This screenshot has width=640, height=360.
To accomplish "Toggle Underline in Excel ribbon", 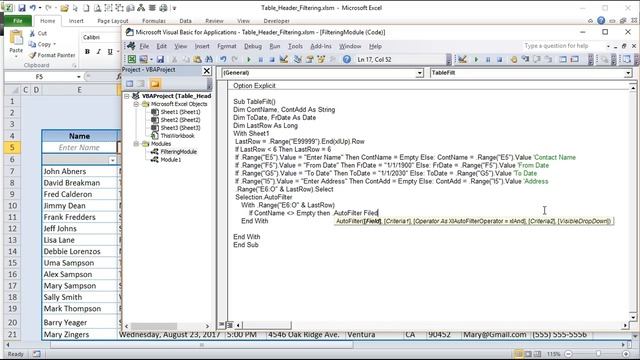I will (x=110, y=51).
